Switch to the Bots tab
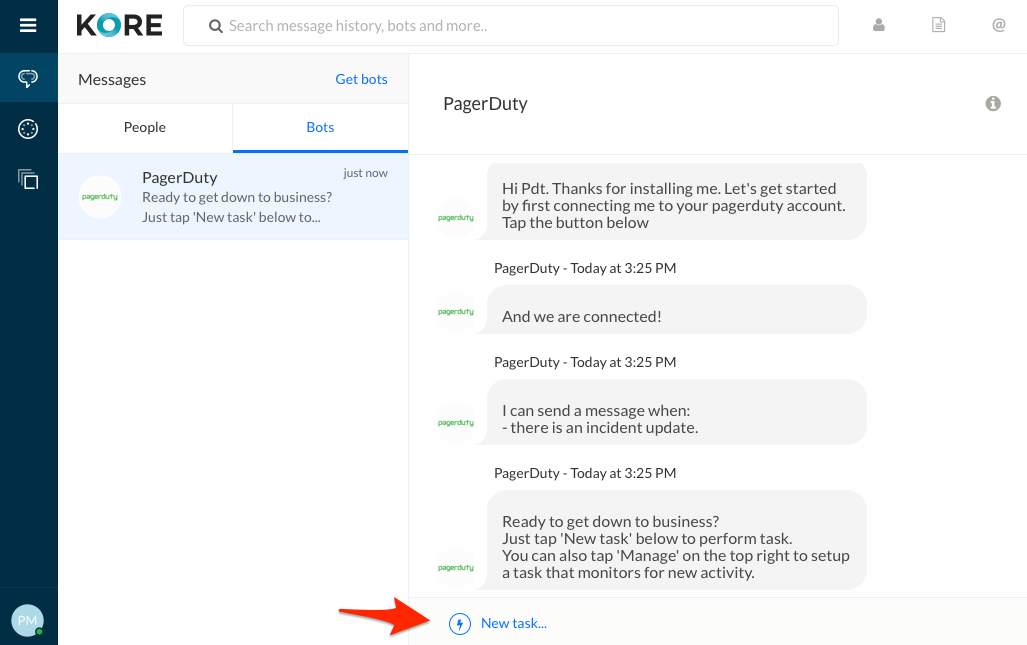Image resolution: width=1027 pixels, height=645 pixels. click(320, 127)
